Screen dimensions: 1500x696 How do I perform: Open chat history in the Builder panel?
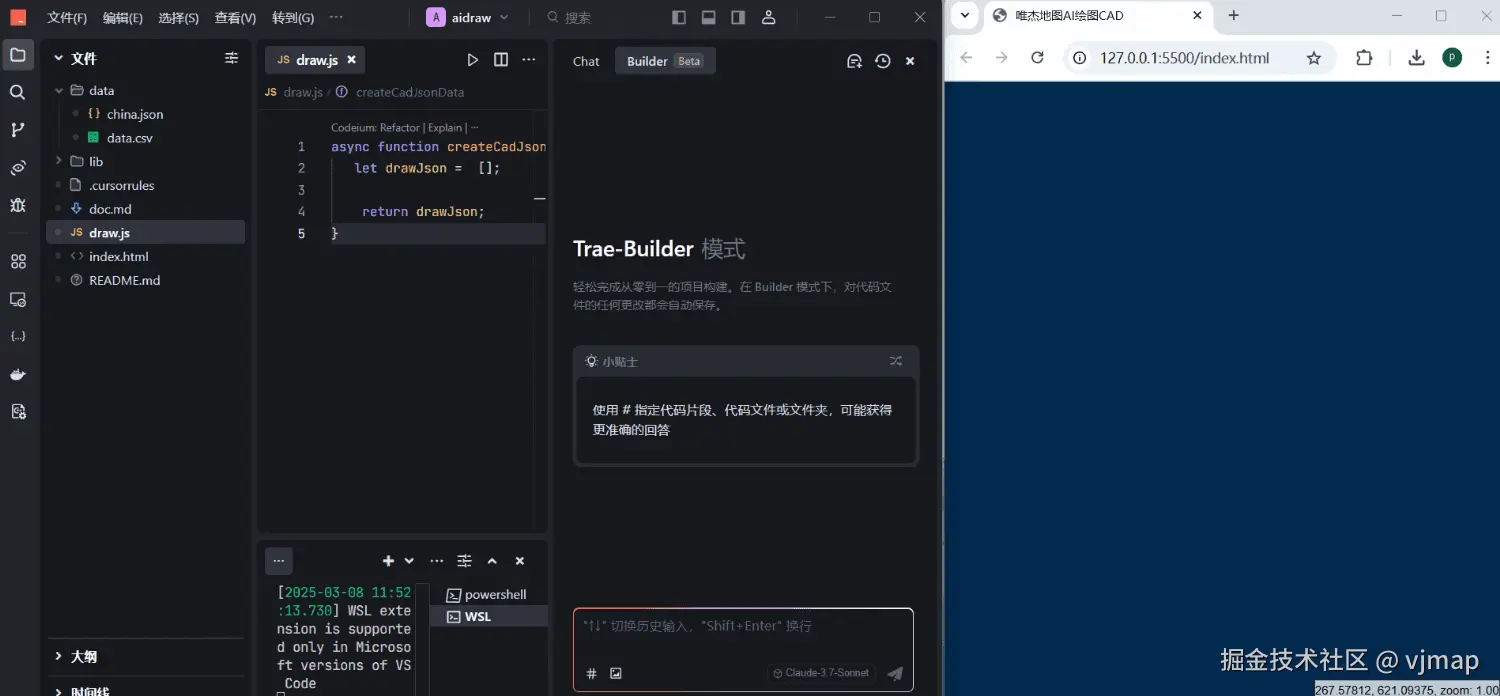[x=882, y=61]
